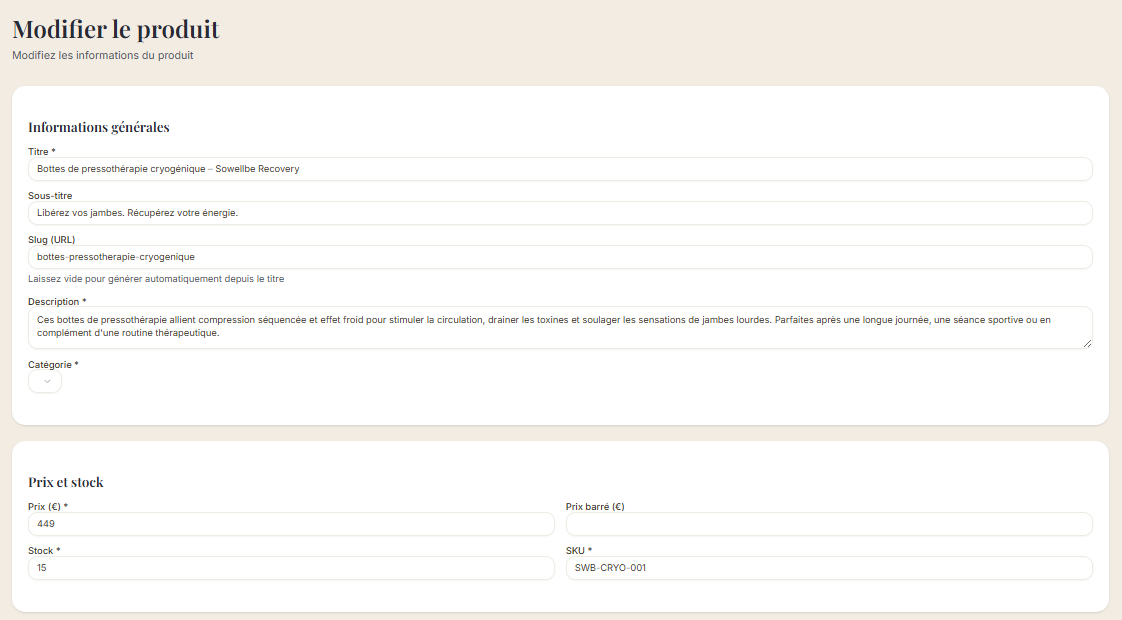This screenshot has height=620, width=1122.
Task: Click the Titre input field
Action: tap(560, 169)
